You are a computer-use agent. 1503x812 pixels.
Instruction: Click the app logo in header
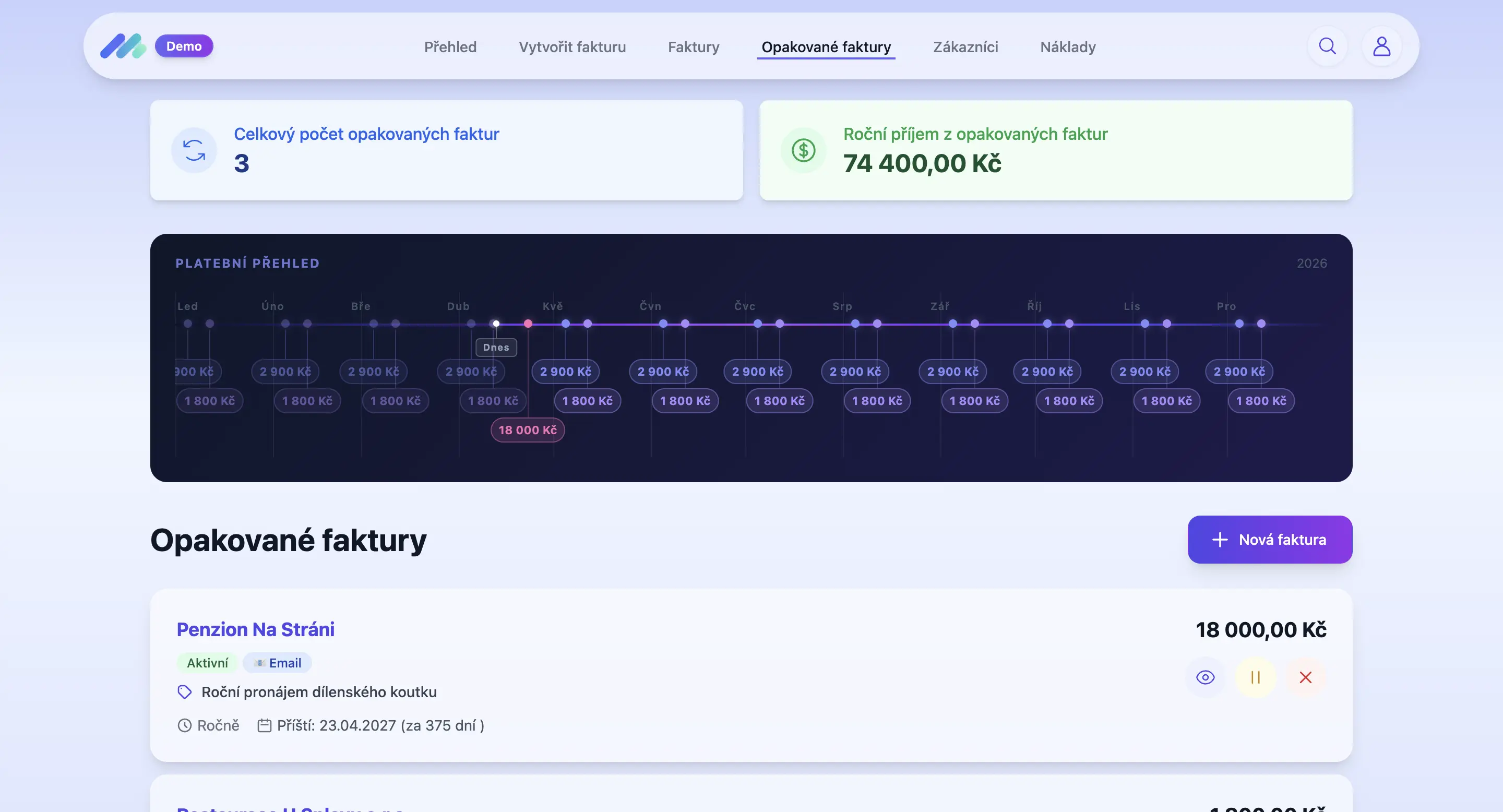(x=123, y=46)
